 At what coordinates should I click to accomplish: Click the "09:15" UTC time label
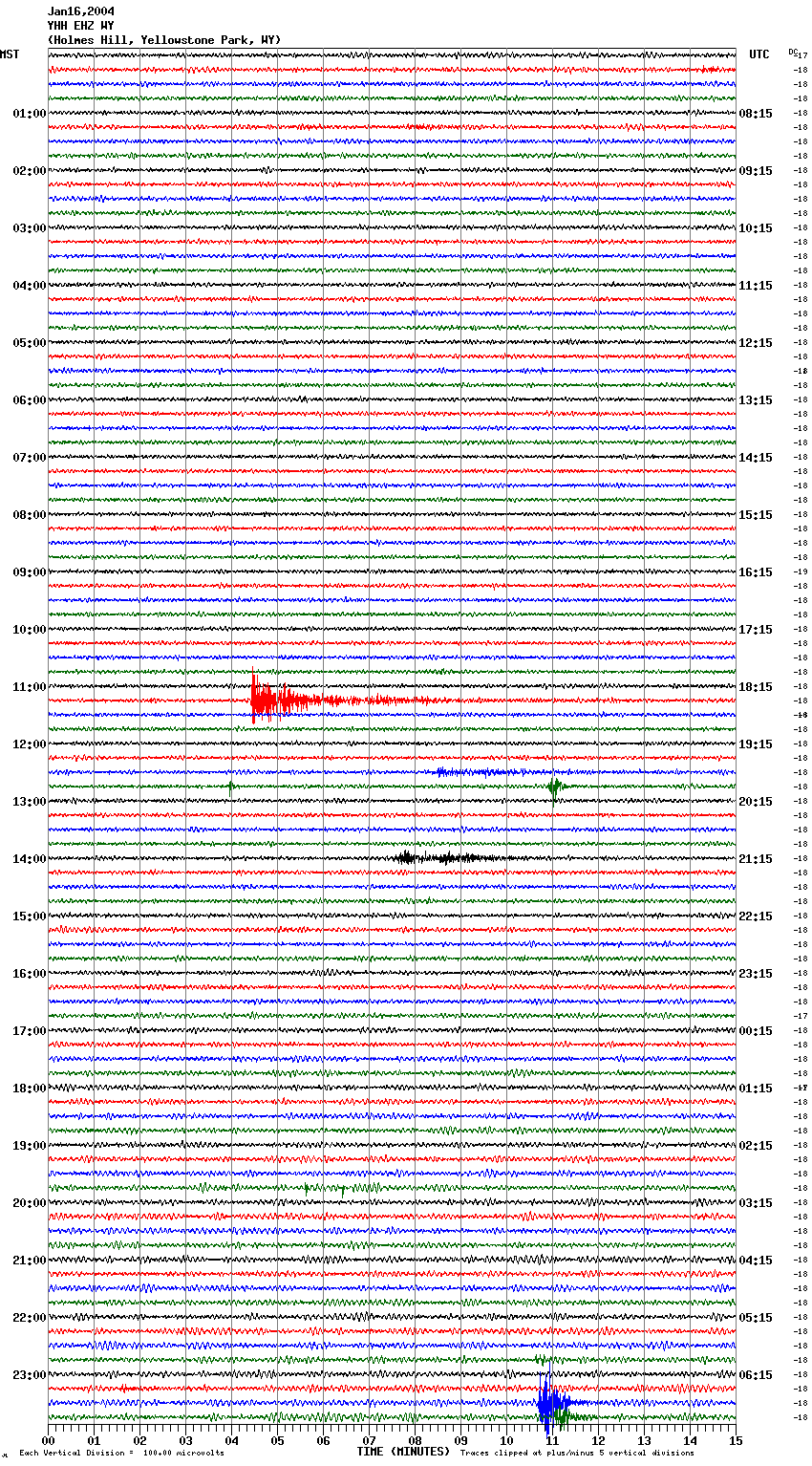[756, 171]
